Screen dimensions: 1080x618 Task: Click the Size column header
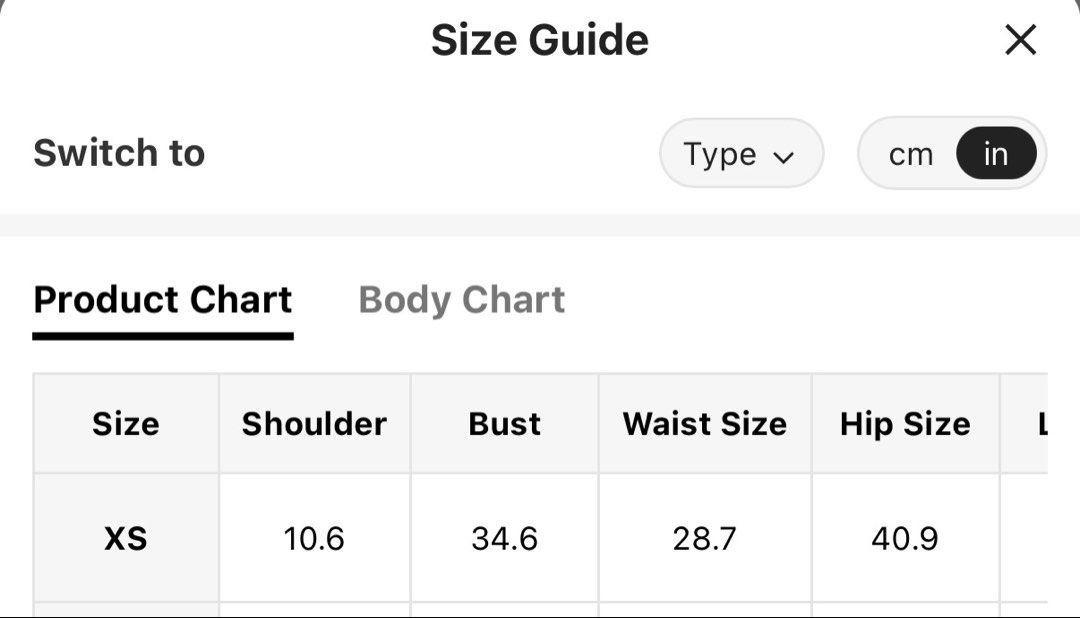click(126, 424)
